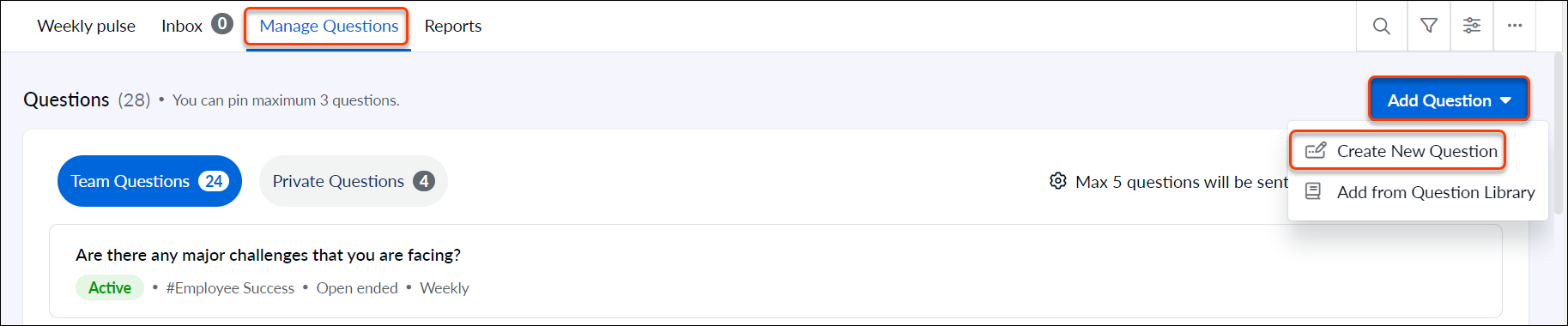Image resolution: width=1568 pixels, height=326 pixels.
Task: Expand the Add Question dropdown arrow
Action: coord(1505,100)
